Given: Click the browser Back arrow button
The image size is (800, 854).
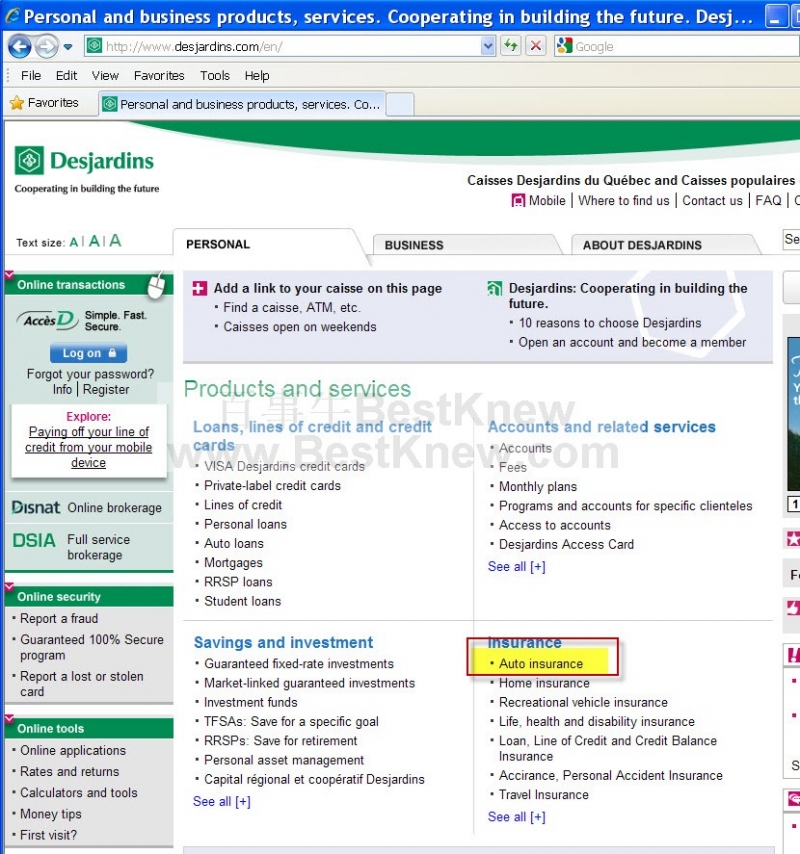Looking at the screenshot, I should [20, 47].
